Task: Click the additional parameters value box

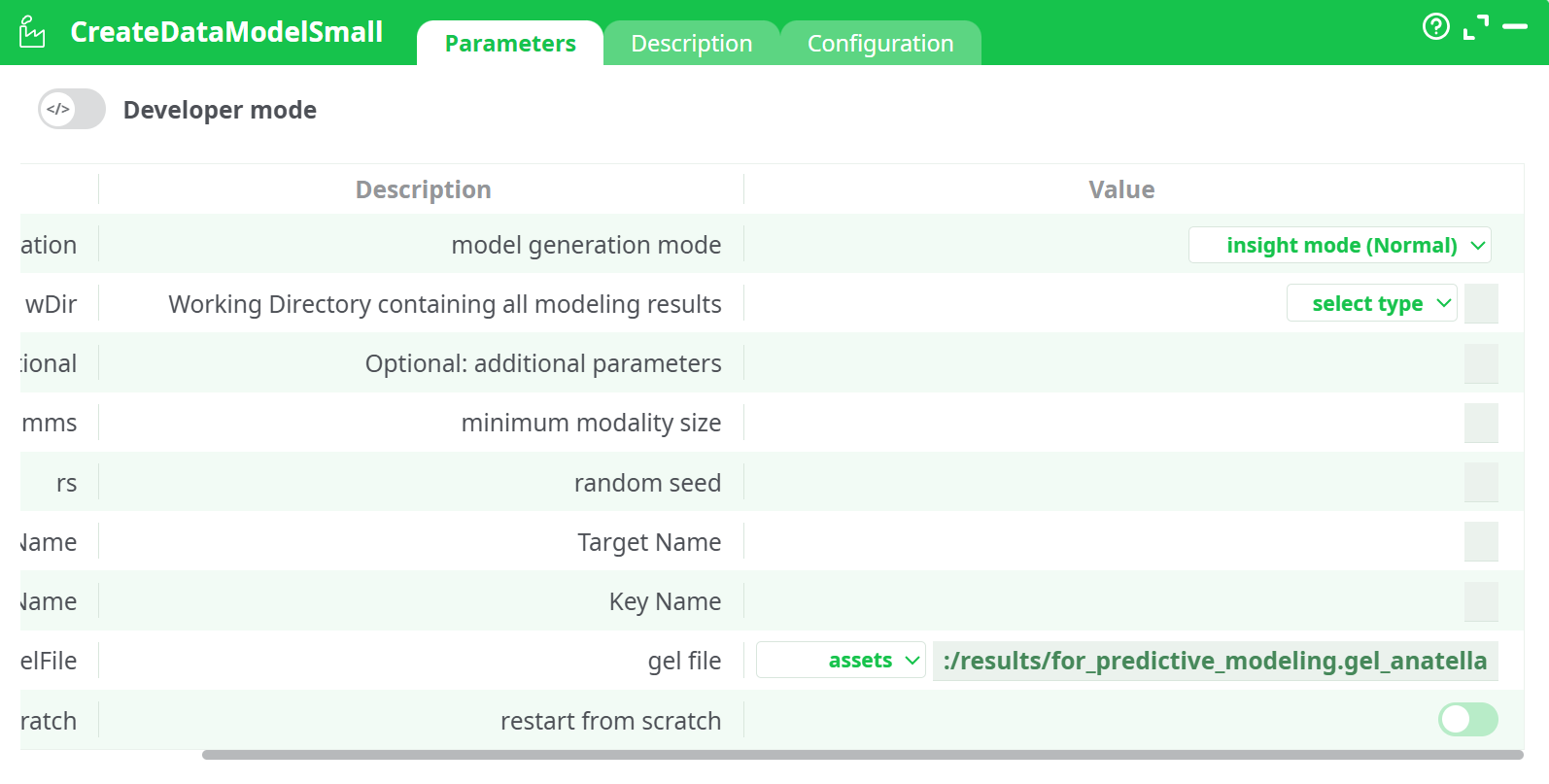Action: point(1480,363)
